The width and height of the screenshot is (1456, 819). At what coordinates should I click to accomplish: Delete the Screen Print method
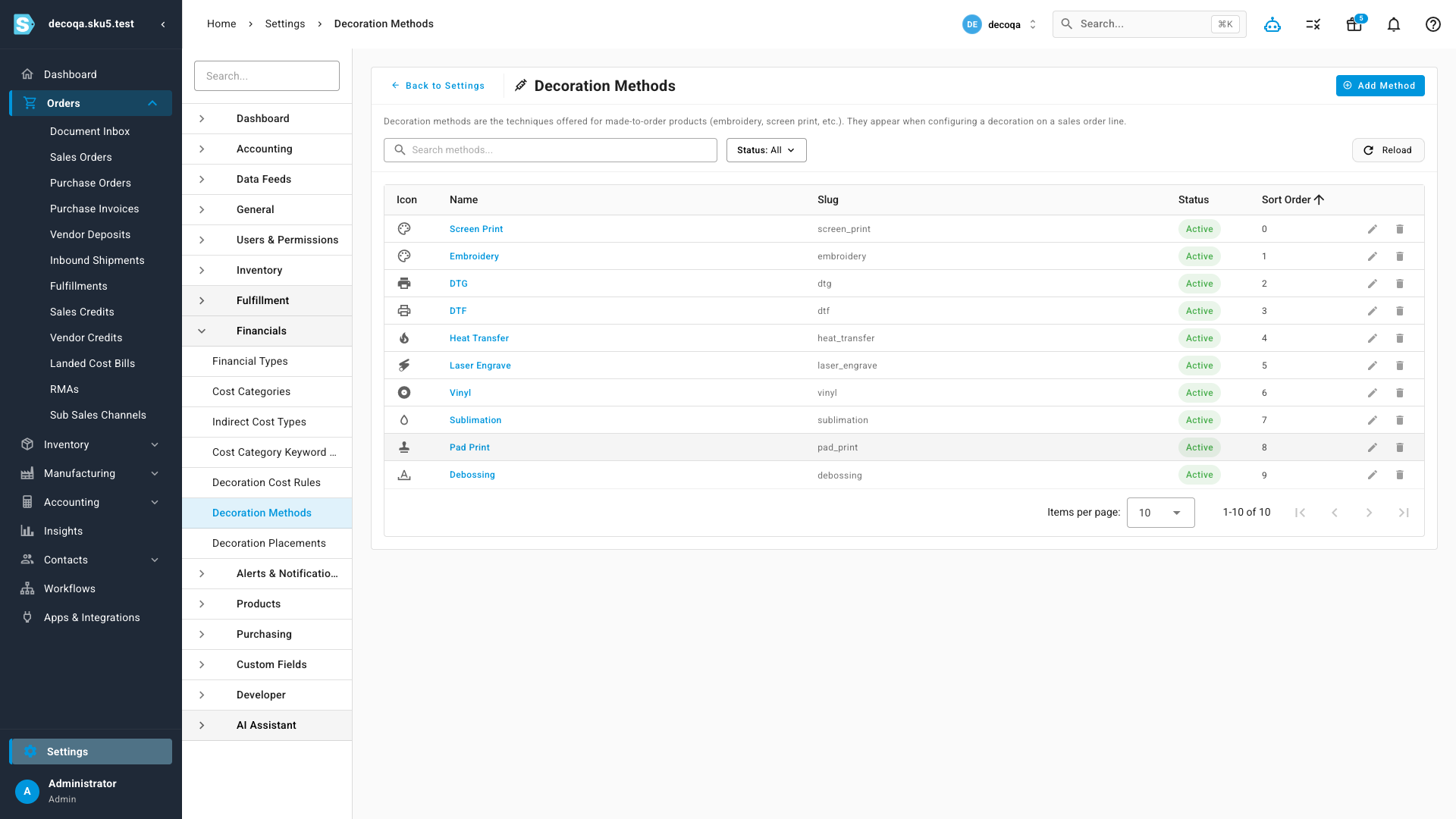point(1400,229)
